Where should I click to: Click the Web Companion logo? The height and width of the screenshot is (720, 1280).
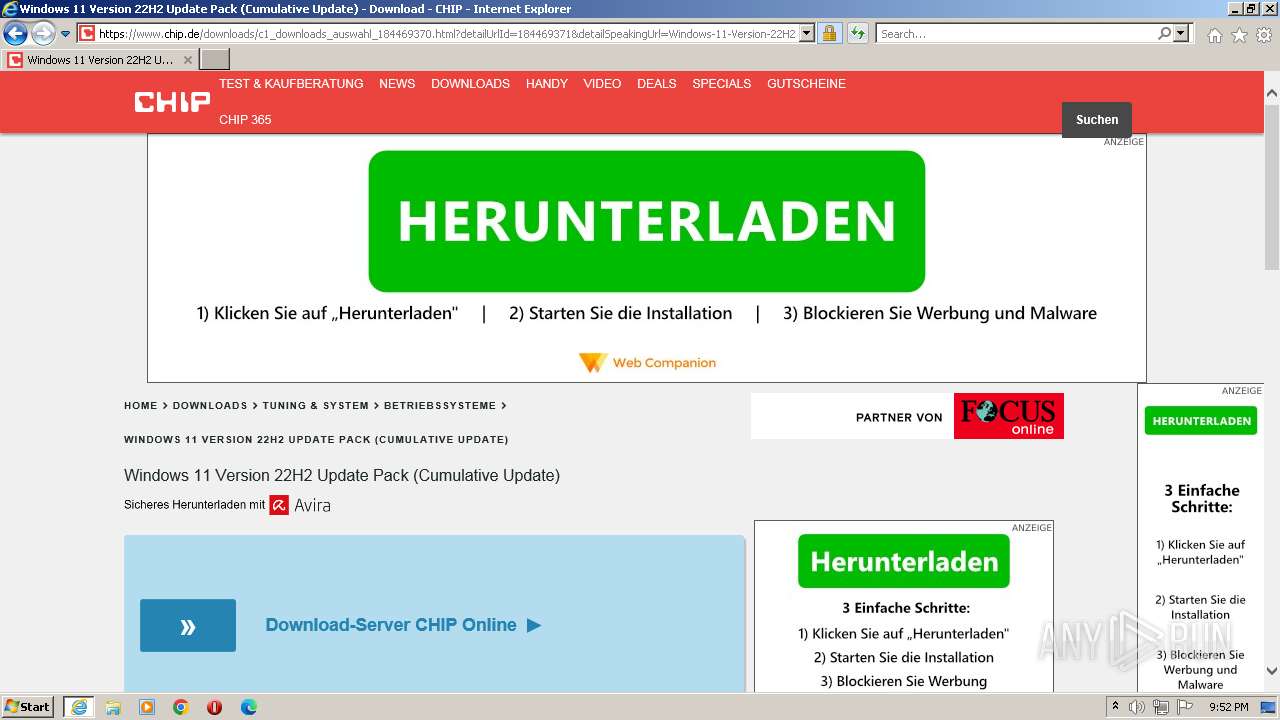click(647, 363)
